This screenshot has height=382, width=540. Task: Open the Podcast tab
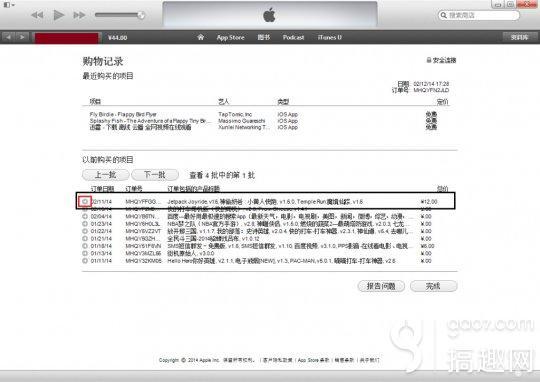click(293, 37)
